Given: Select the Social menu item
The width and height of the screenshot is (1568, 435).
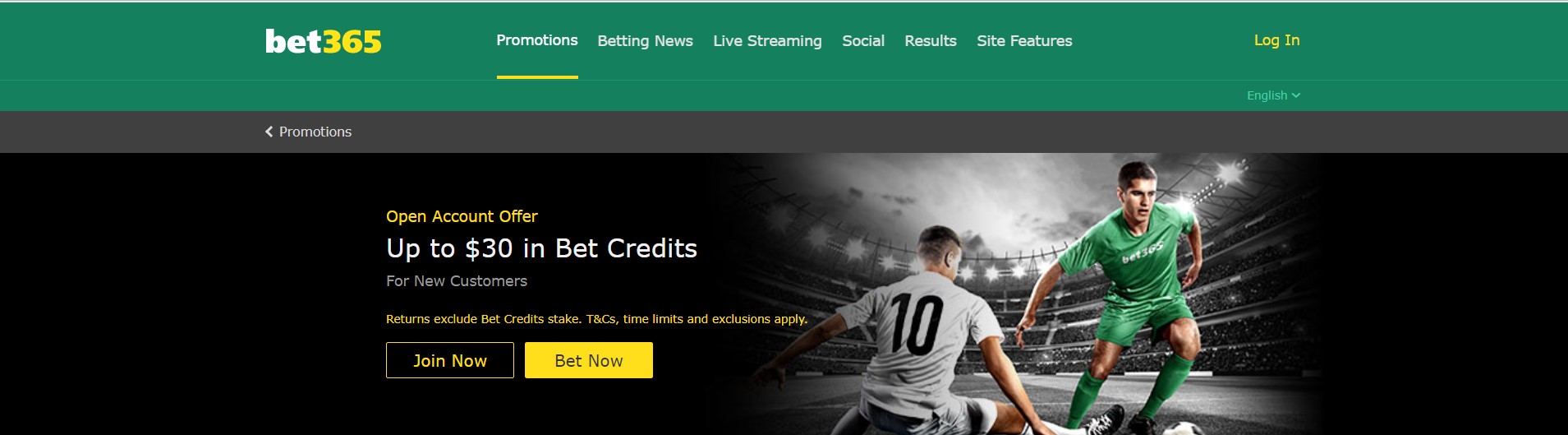Looking at the screenshot, I should click(x=863, y=41).
